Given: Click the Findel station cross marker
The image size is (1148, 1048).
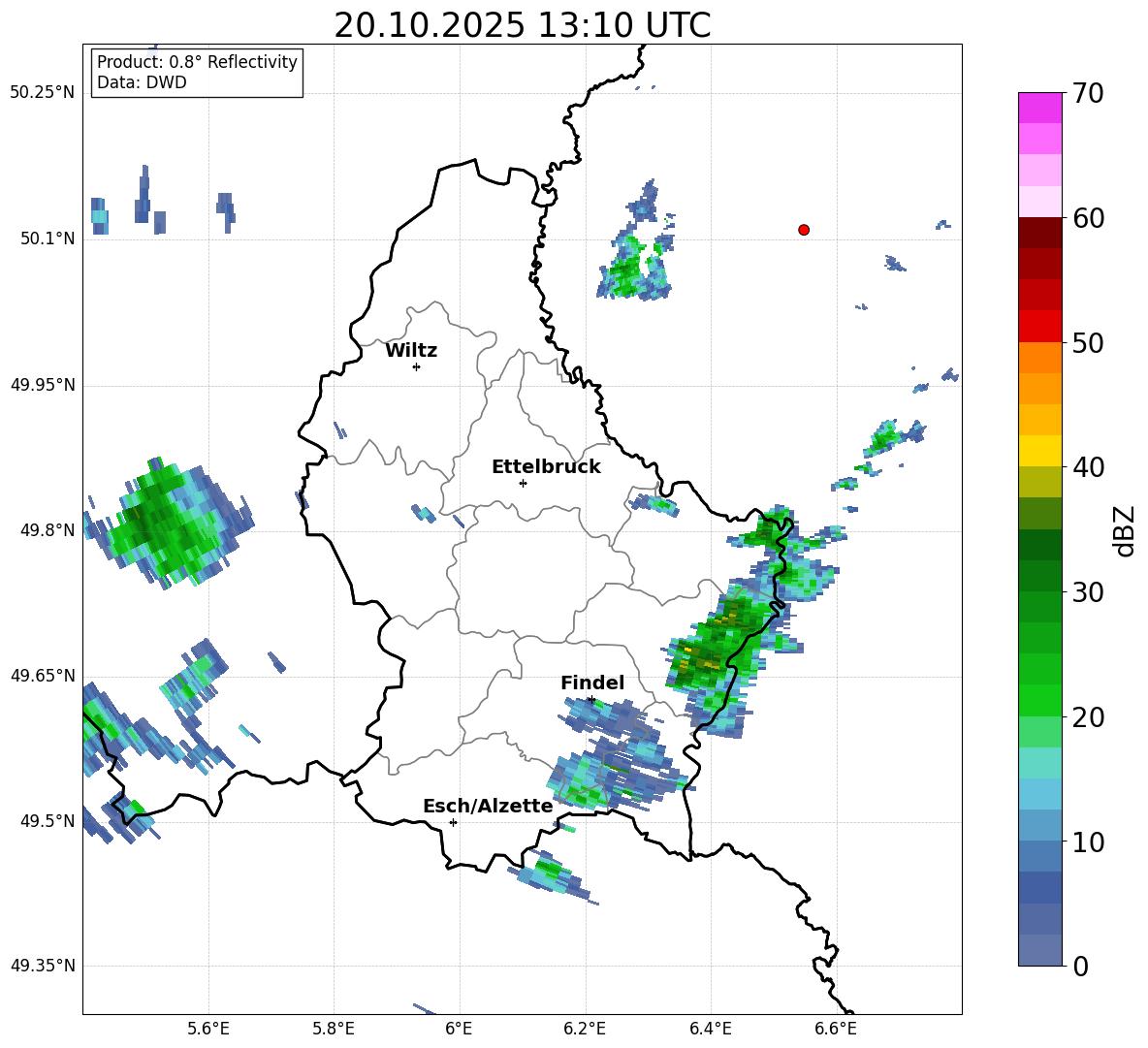Looking at the screenshot, I should [590, 700].
